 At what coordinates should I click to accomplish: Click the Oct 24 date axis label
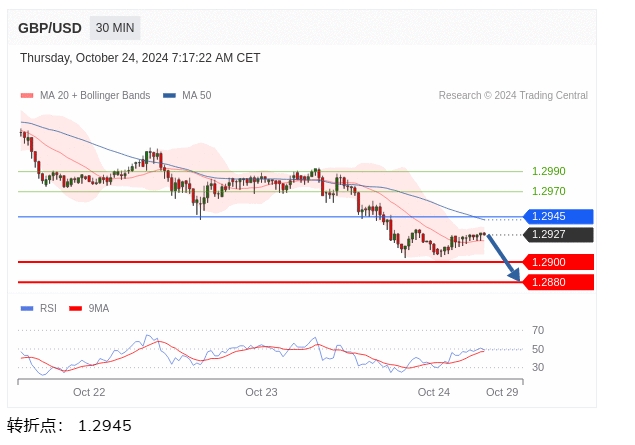pos(434,392)
